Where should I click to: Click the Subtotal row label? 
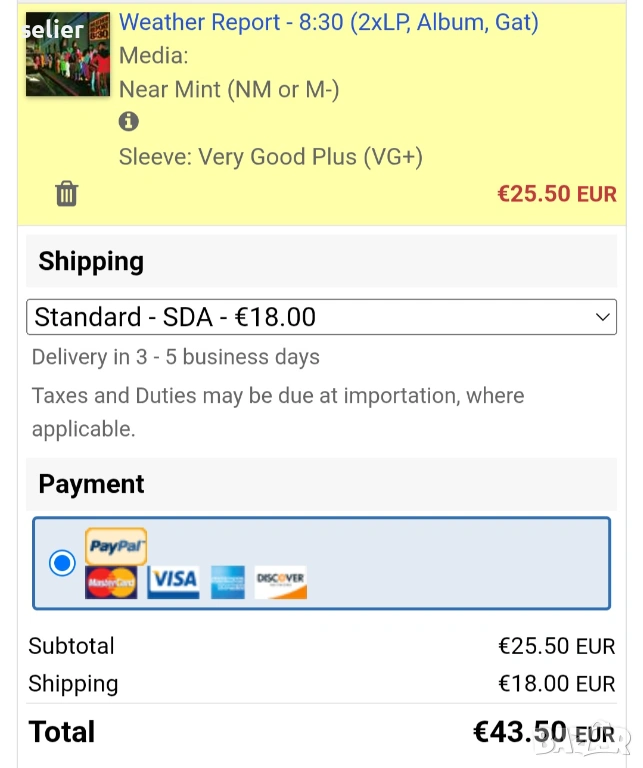(71, 646)
